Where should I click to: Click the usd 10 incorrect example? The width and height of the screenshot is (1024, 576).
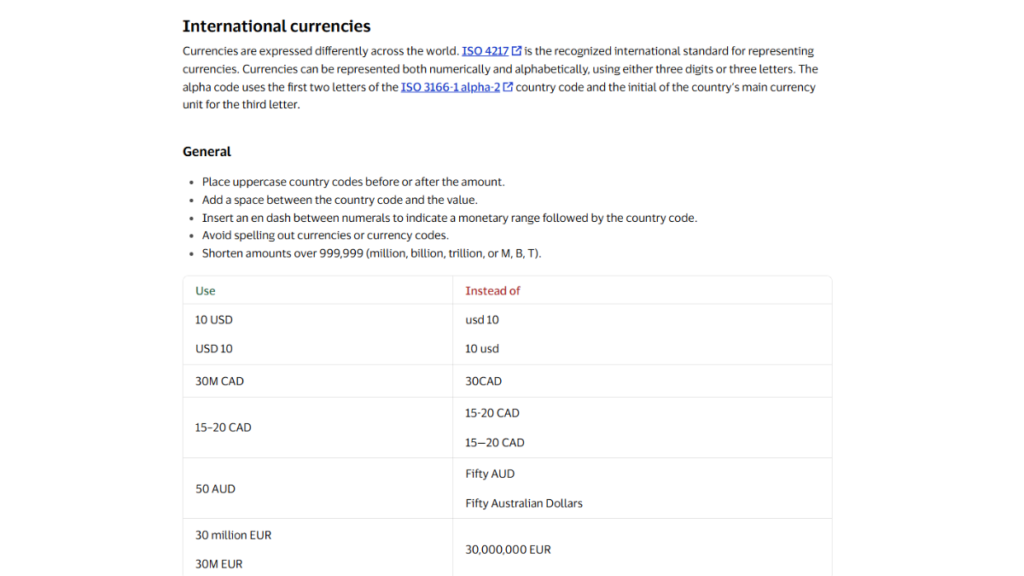coord(482,320)
